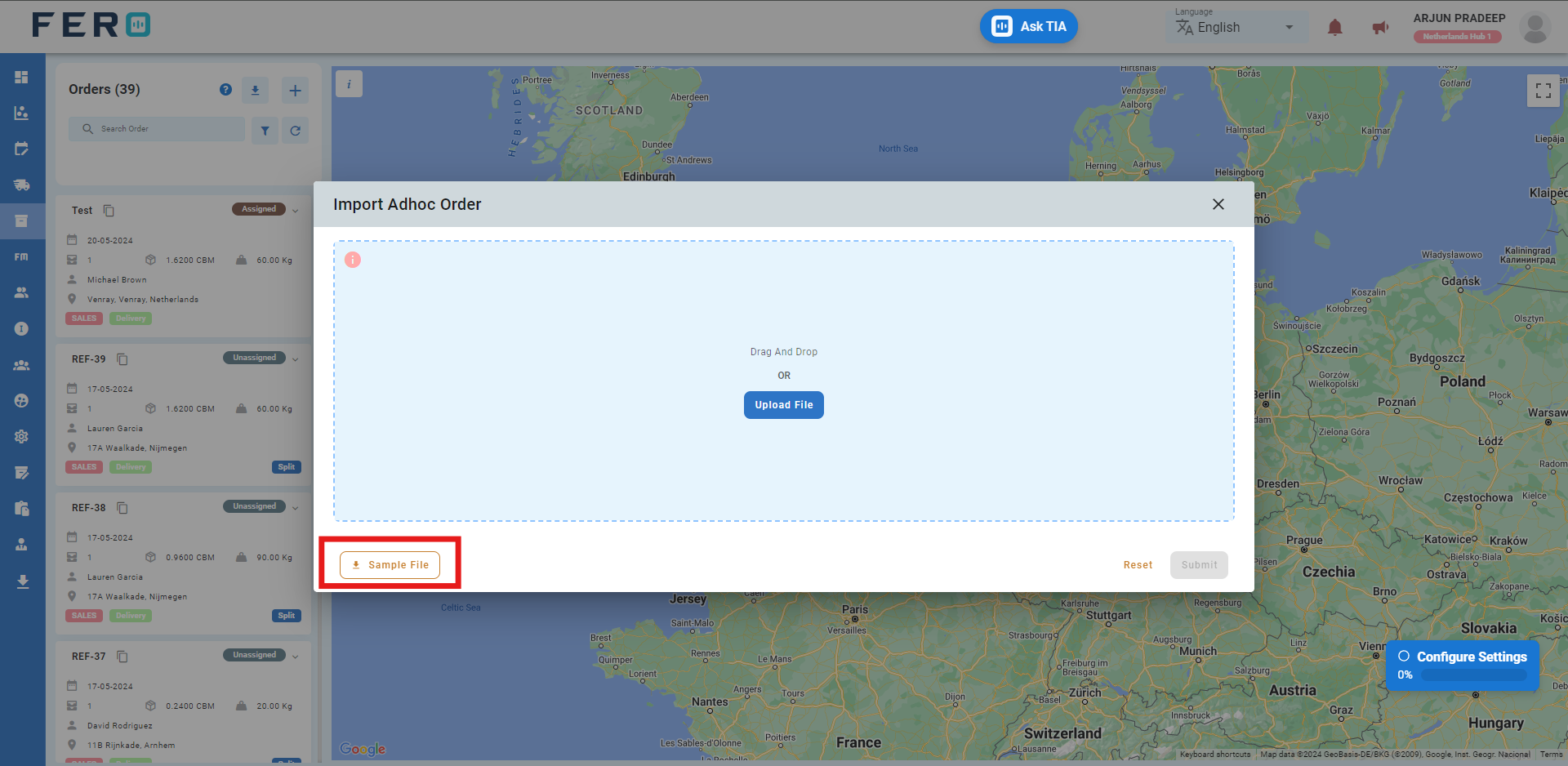Add a new order with plus icon
This screenshot has height=766, width=1568.
click(x=295, y=90)
